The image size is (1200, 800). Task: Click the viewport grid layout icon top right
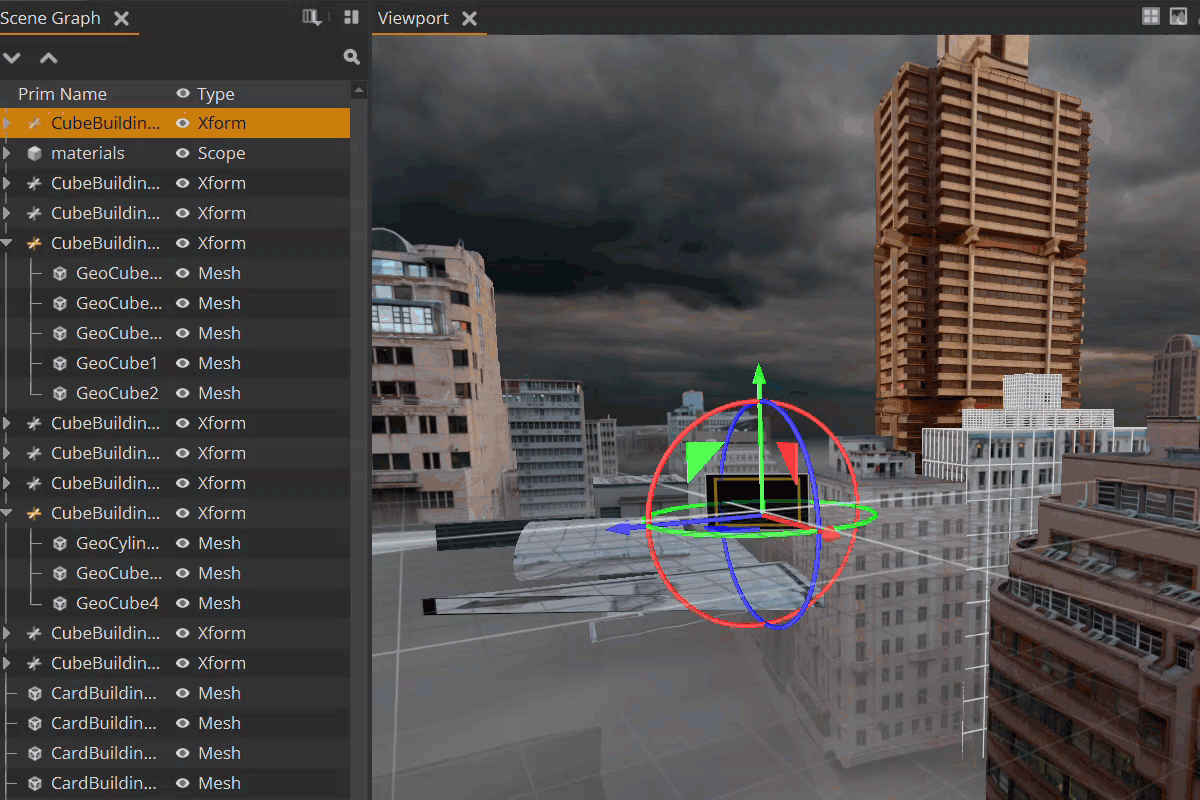pyautogui.click(x=1151, y=16)
